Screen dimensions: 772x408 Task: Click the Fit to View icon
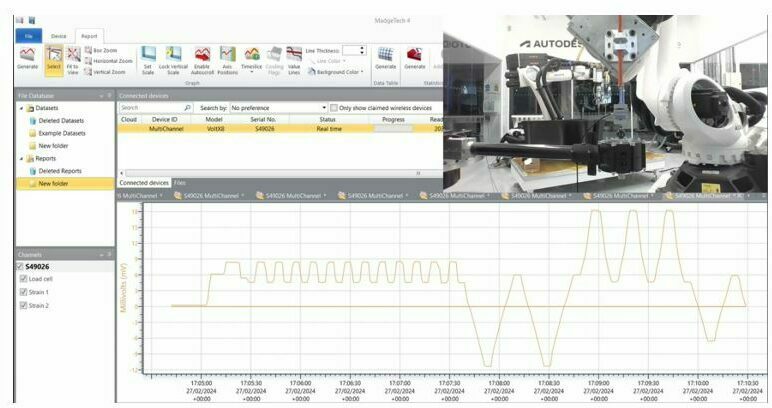click(x=72, y=58)
